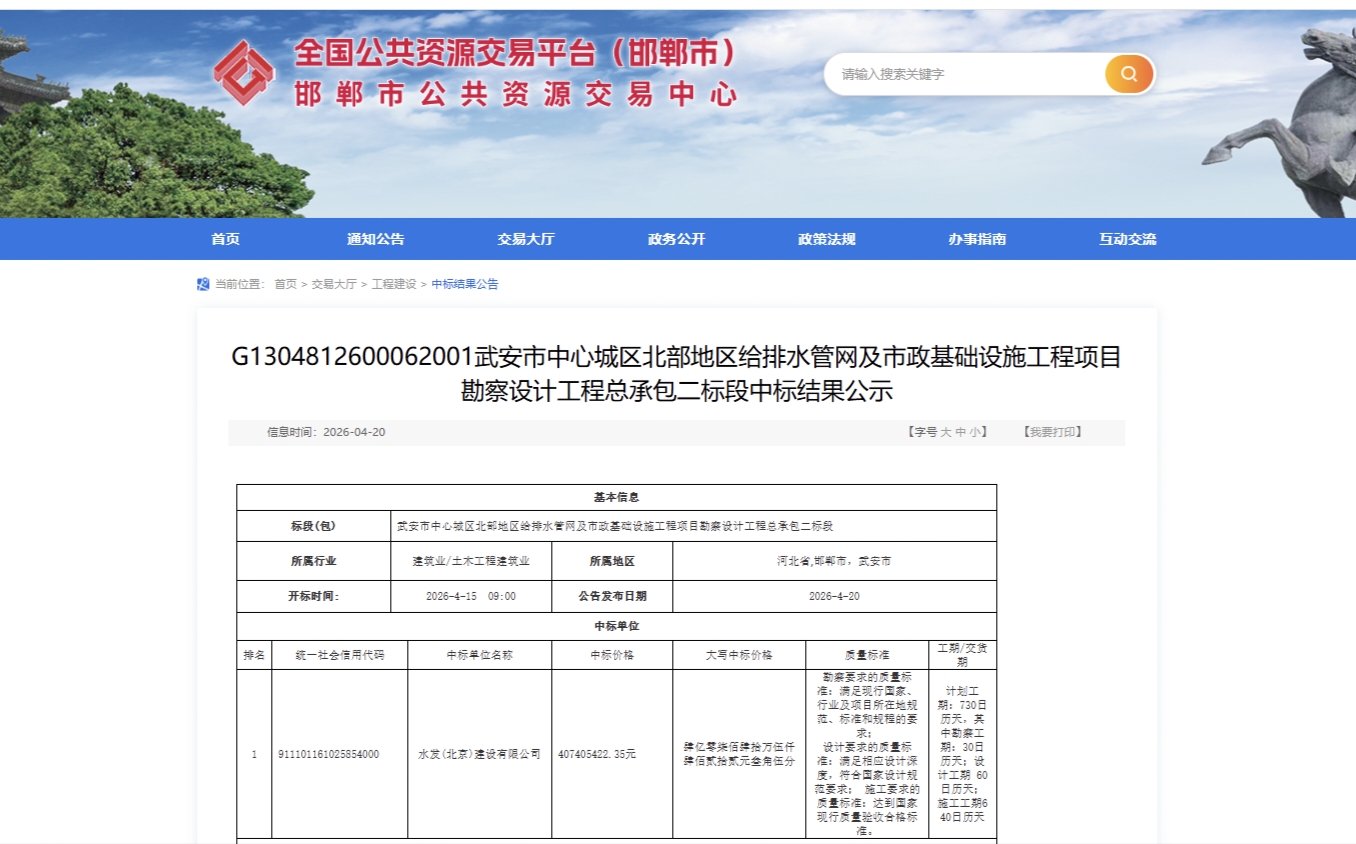
Task: Open the 通知公告 navigation menu
Action: (376, 239)
